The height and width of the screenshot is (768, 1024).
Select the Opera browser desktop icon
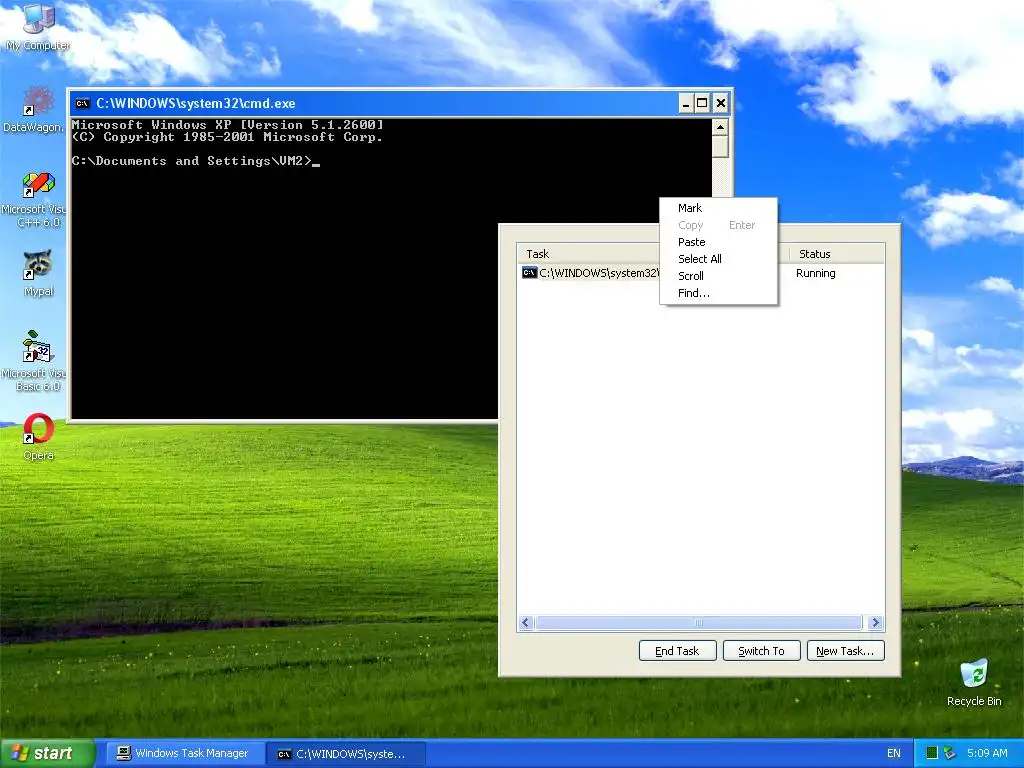[38, 437]
